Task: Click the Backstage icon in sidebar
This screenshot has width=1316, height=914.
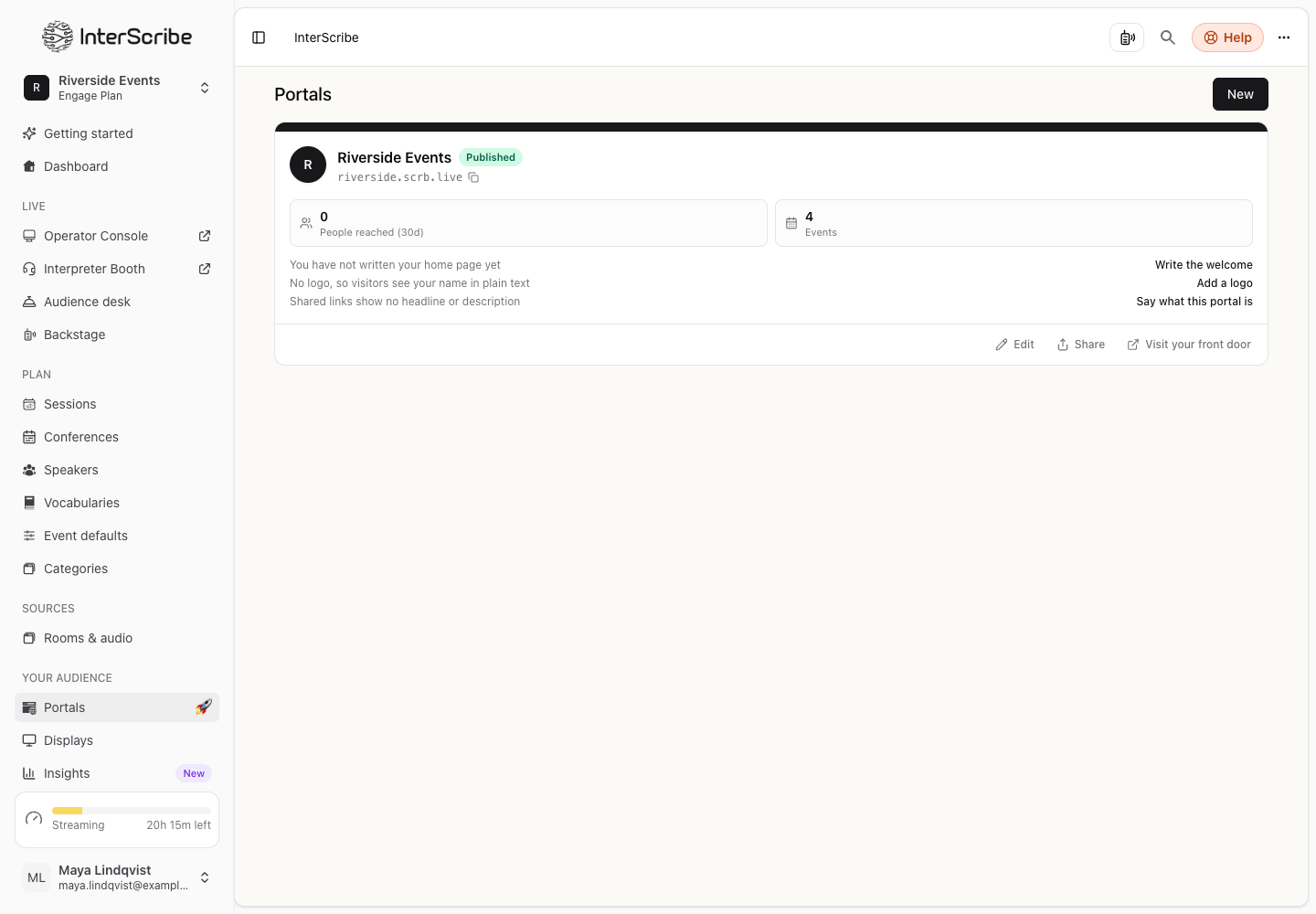Action: (x=29, y=335)
